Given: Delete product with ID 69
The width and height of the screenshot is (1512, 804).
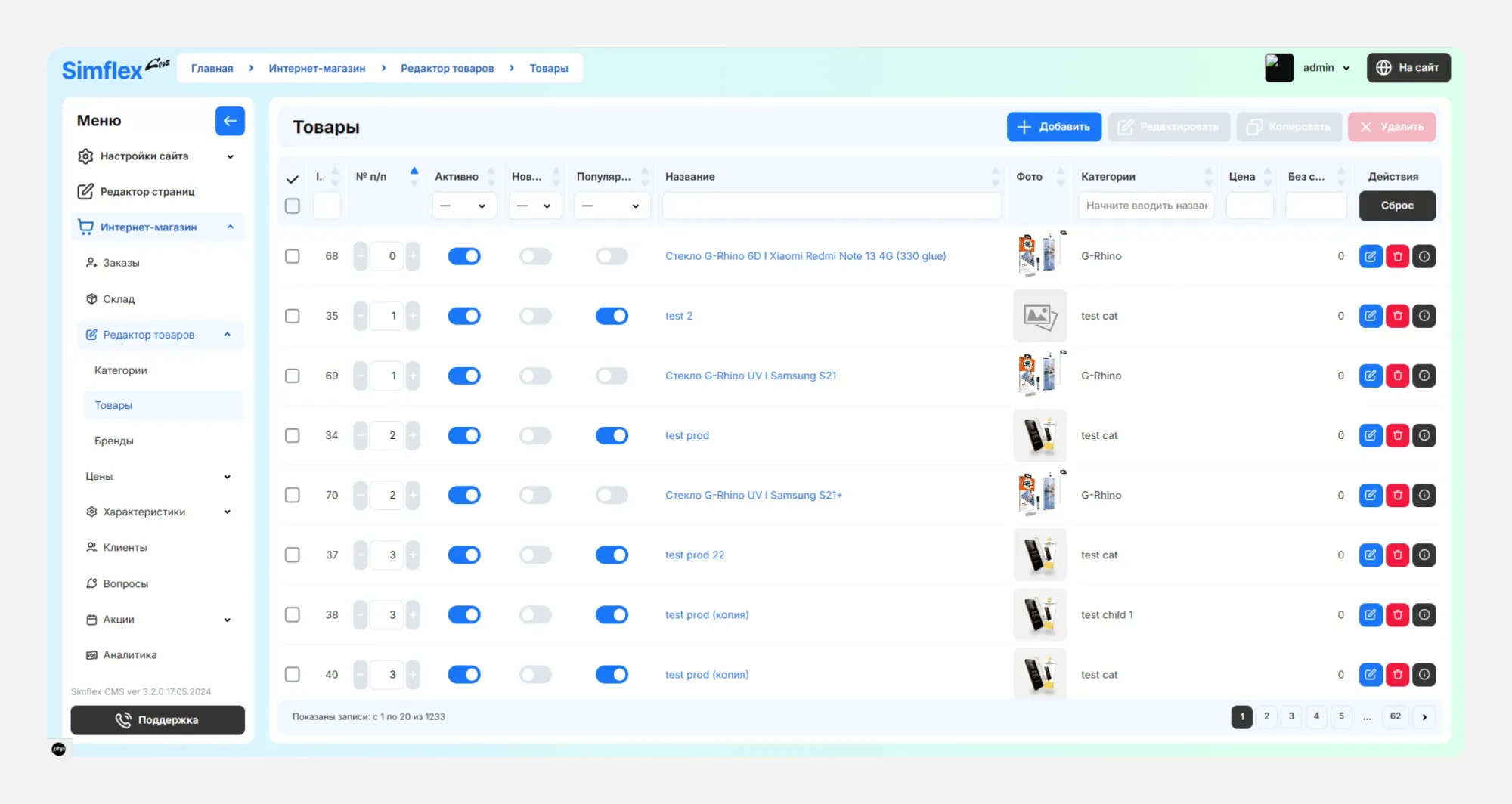Looking at the screenshot, I should [x=1398, y=376].
